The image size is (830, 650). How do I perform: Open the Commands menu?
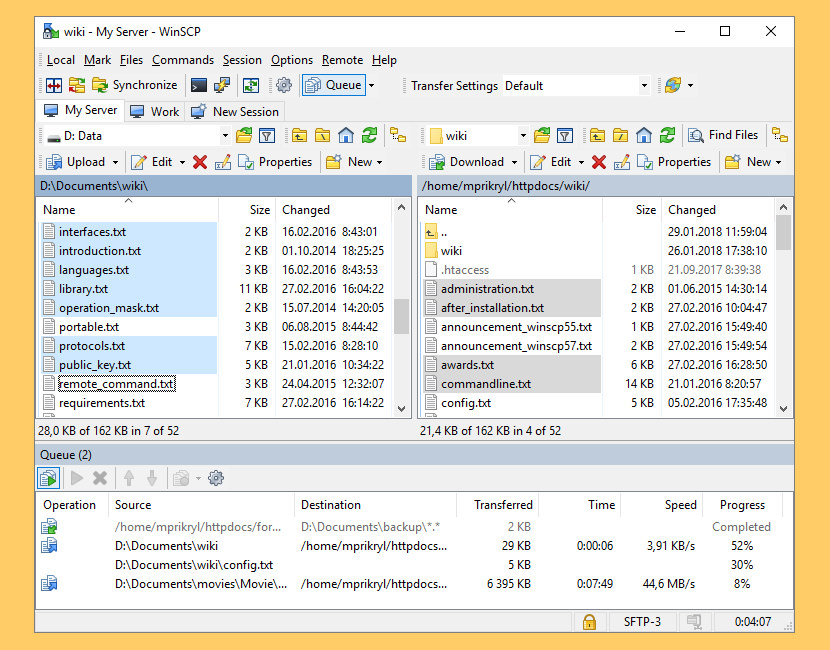point(183,60)
